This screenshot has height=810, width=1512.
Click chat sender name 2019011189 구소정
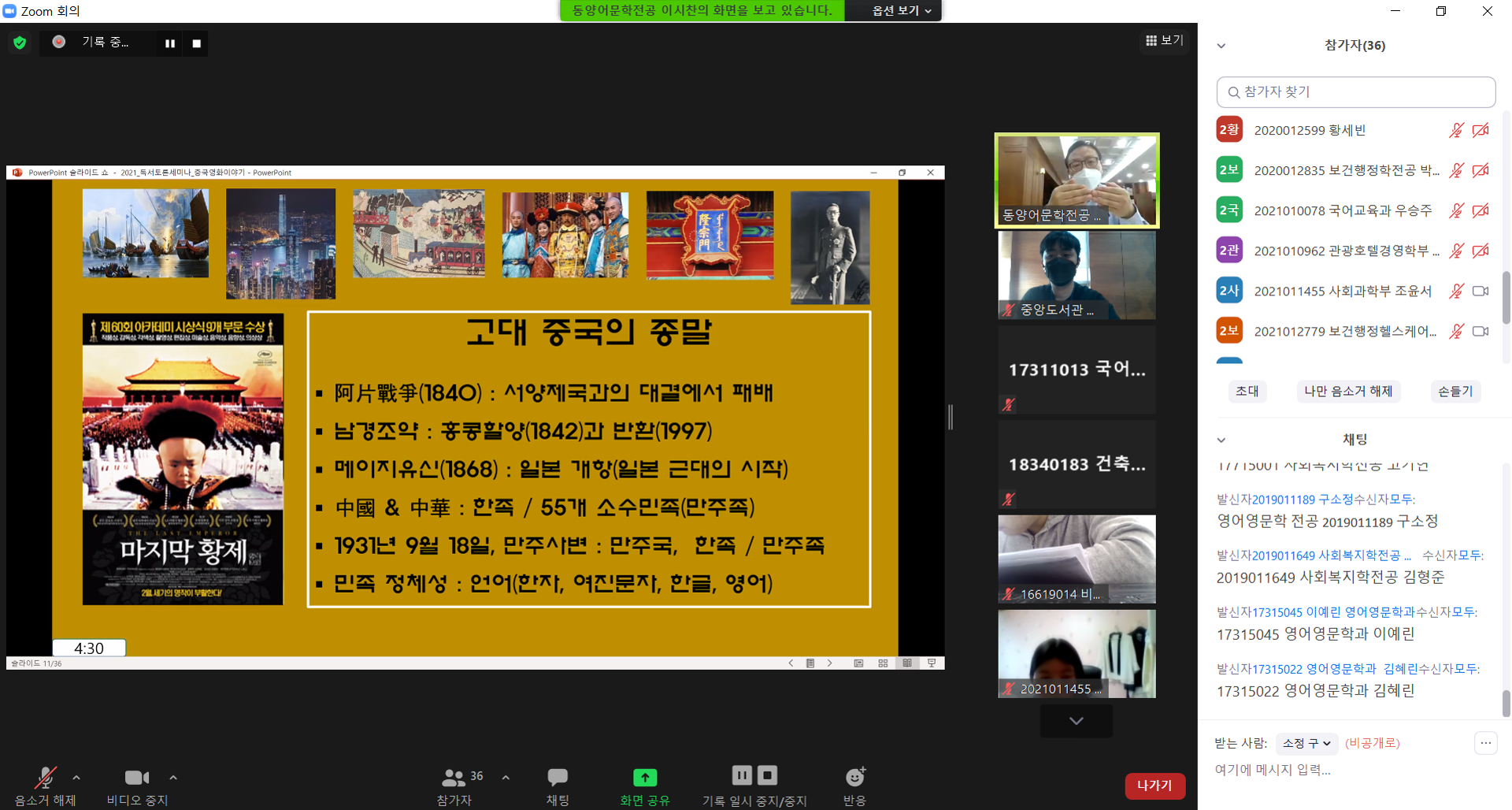1303,500
